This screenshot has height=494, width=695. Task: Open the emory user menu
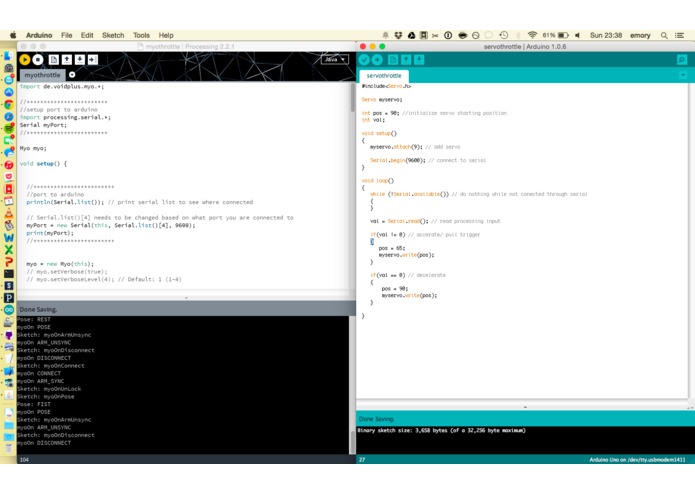point(640,35)
